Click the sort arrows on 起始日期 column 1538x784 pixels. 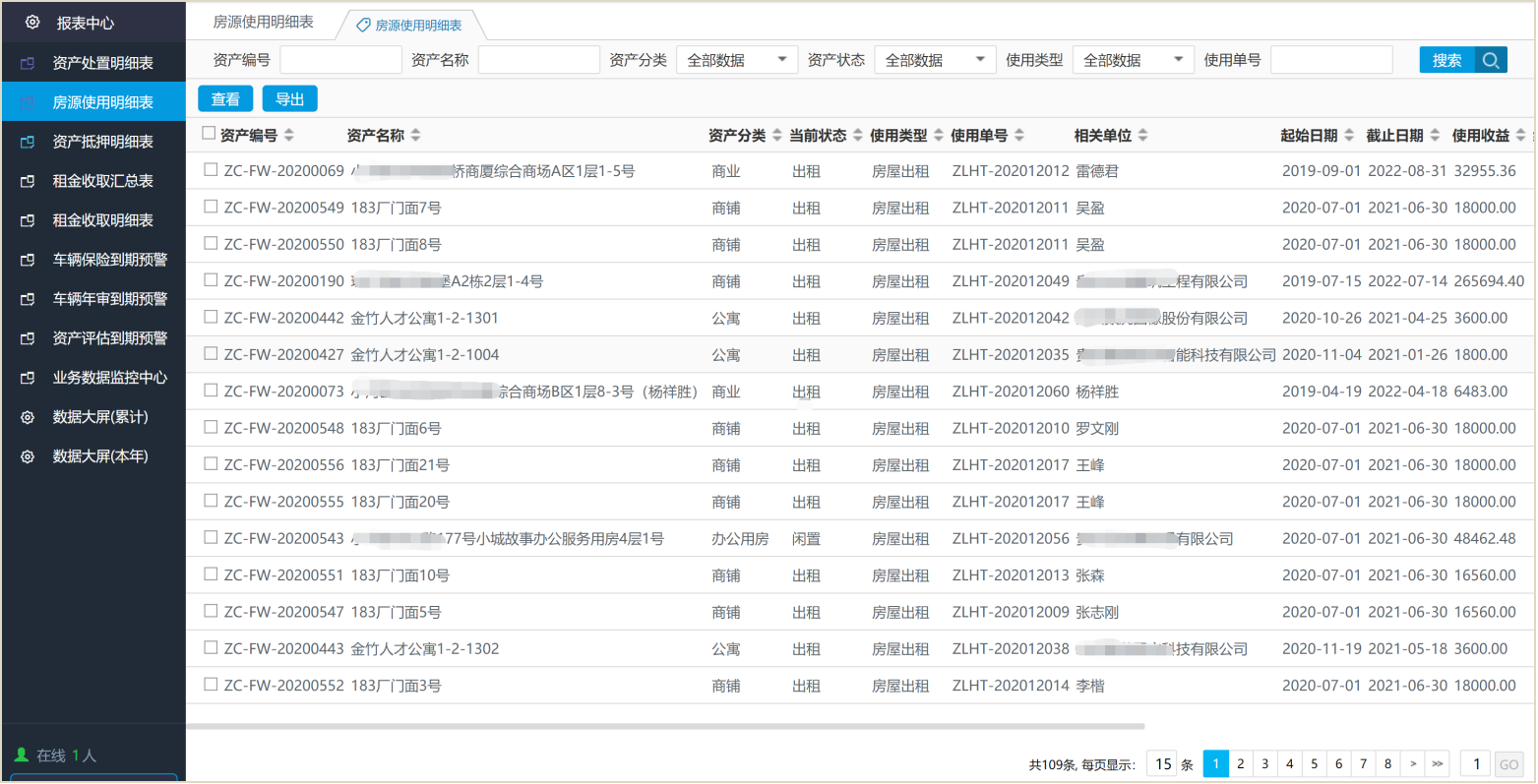1349,135
